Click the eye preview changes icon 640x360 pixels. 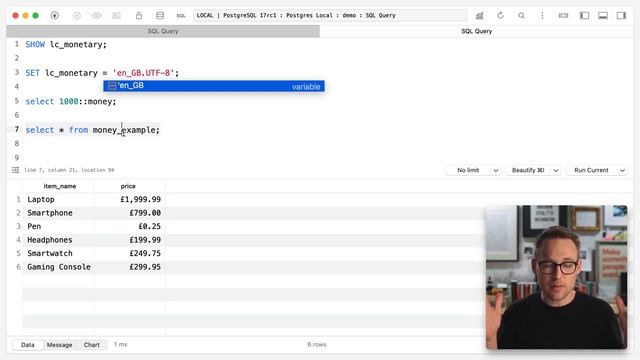coord(97,16)
